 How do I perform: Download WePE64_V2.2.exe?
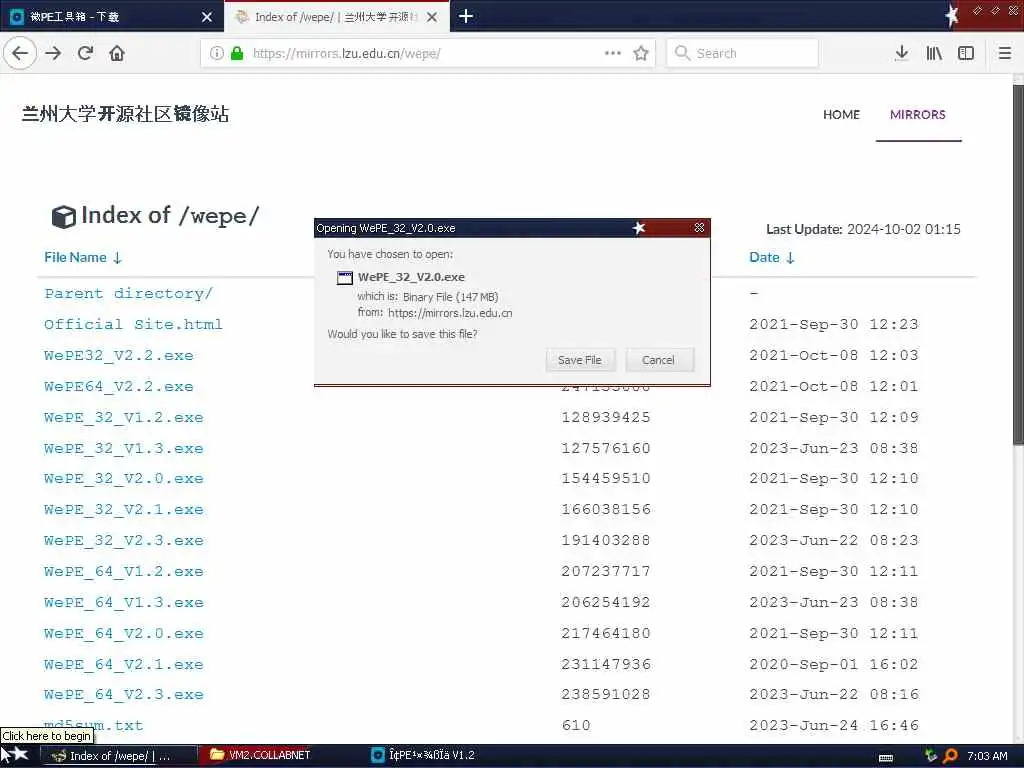[118, 386]
